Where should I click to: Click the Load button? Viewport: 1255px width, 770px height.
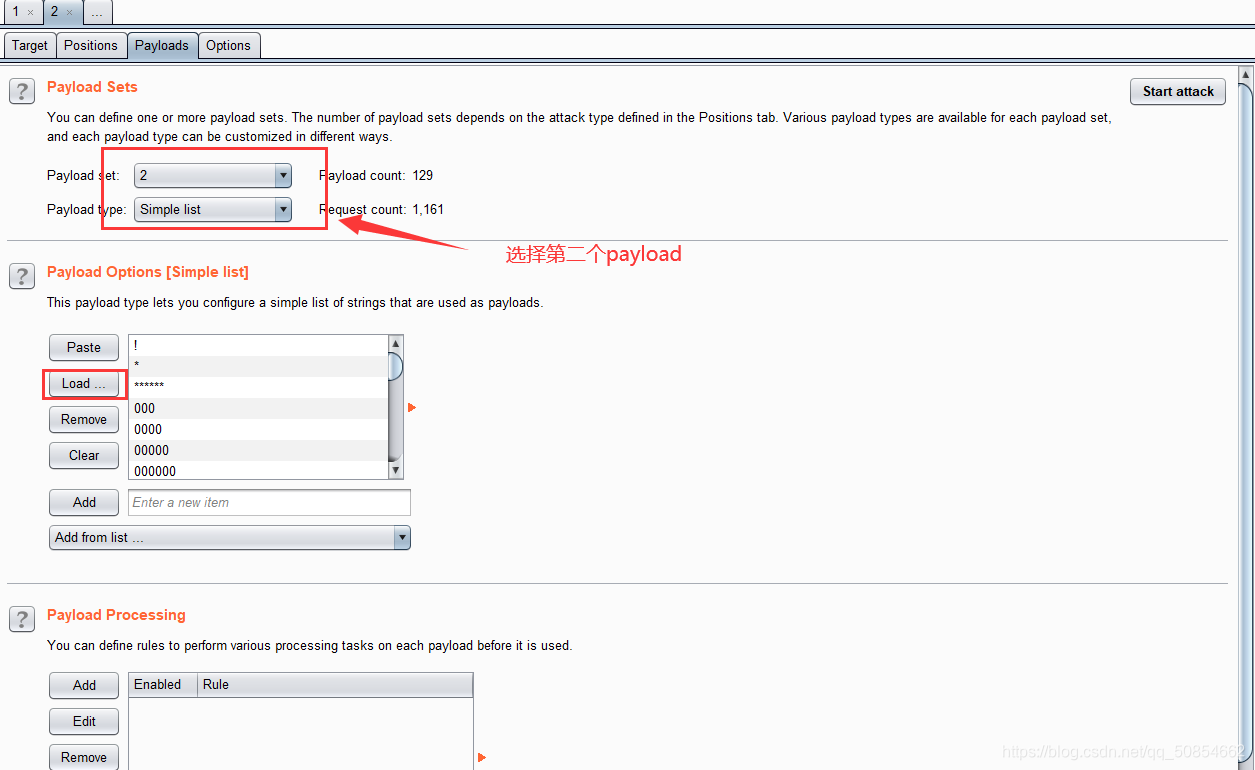[x=84, y=383]
